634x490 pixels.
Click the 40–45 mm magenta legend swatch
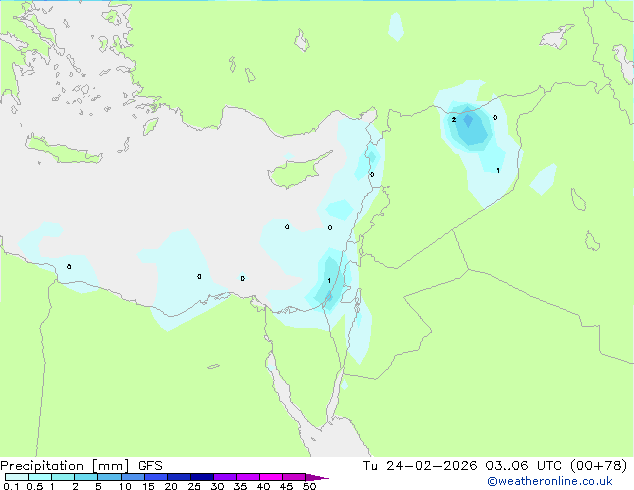click(x=271, y=477)
